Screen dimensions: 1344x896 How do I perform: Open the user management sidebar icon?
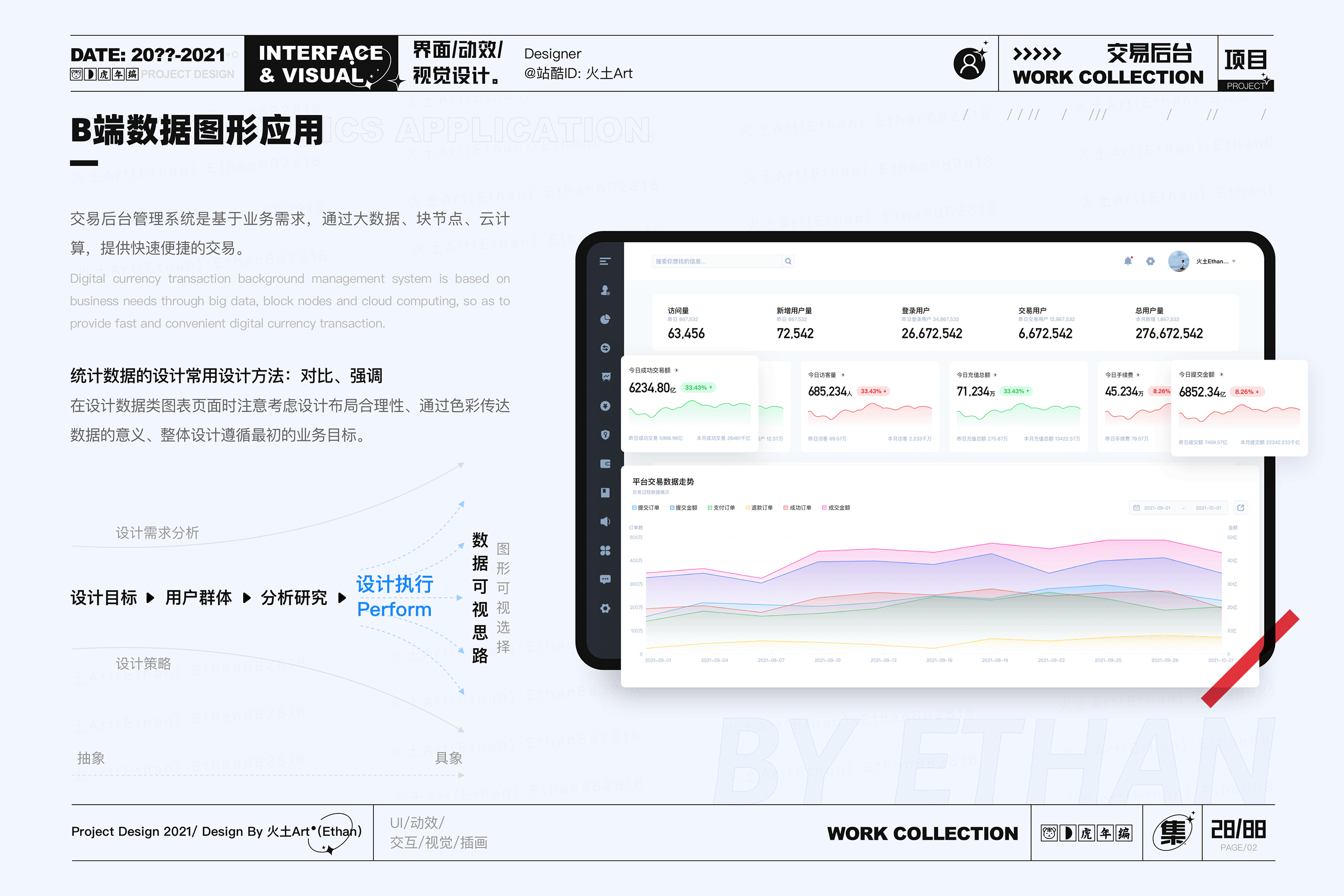[x=605, y=290]
